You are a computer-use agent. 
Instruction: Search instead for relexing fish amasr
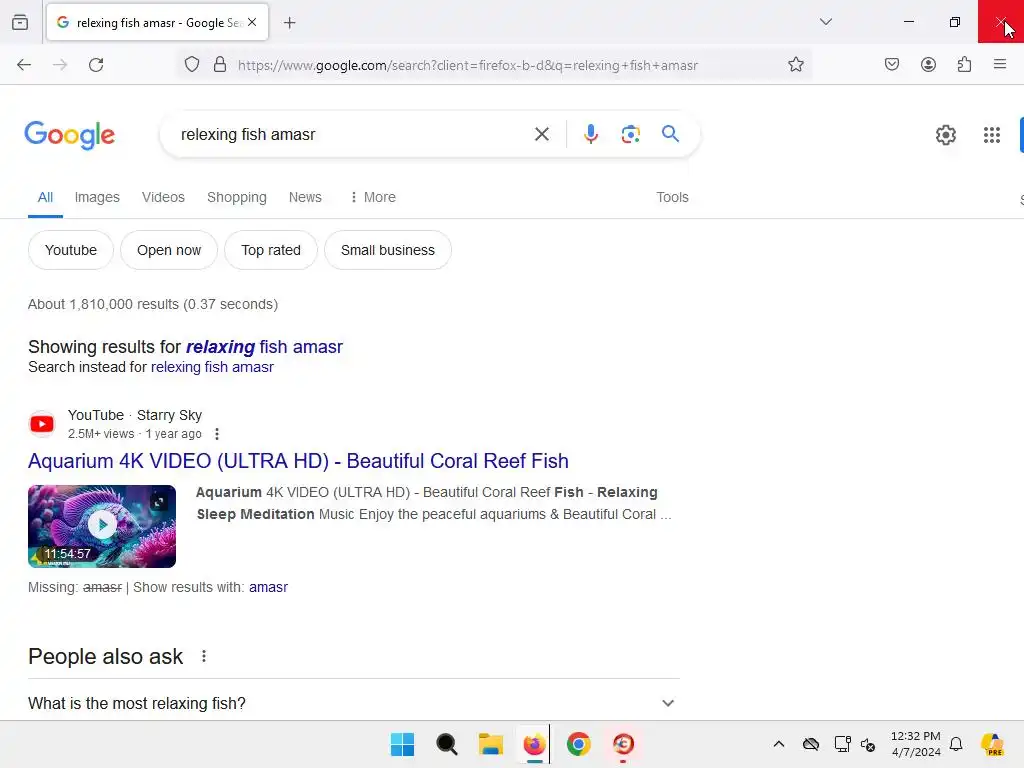click(212, 367)
